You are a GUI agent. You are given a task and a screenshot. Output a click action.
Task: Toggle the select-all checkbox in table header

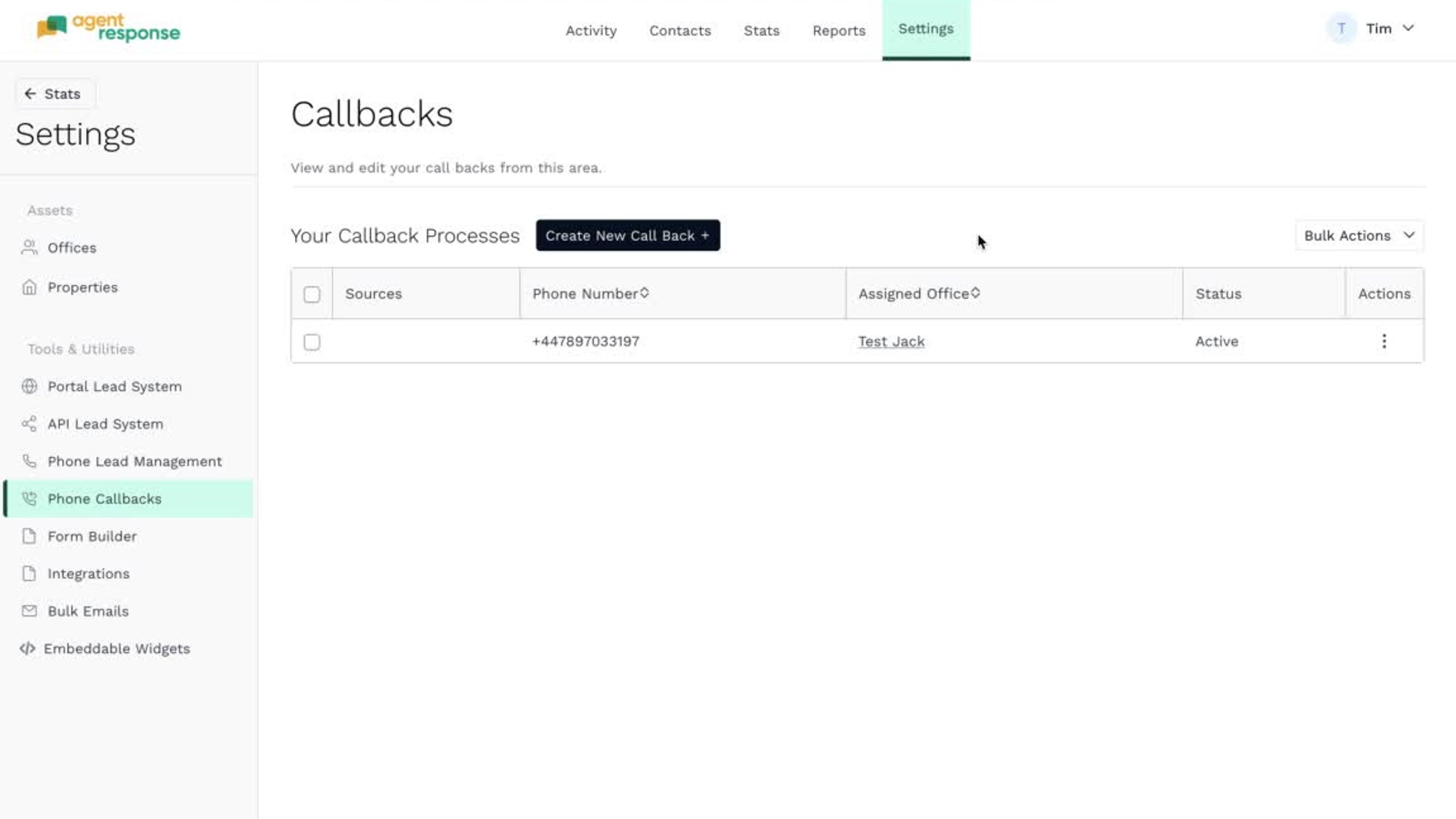coord(312,294)
